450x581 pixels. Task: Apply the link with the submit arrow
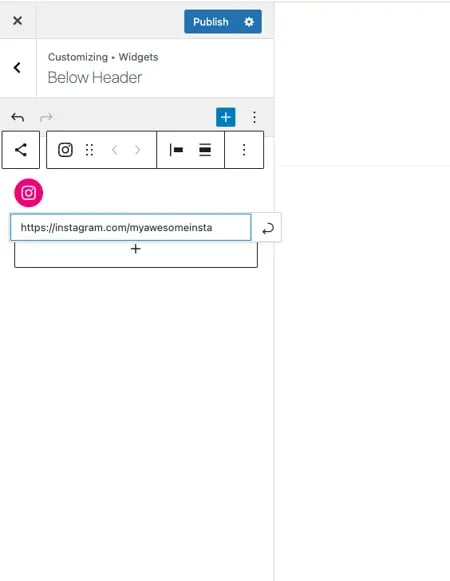pos(268,228)
